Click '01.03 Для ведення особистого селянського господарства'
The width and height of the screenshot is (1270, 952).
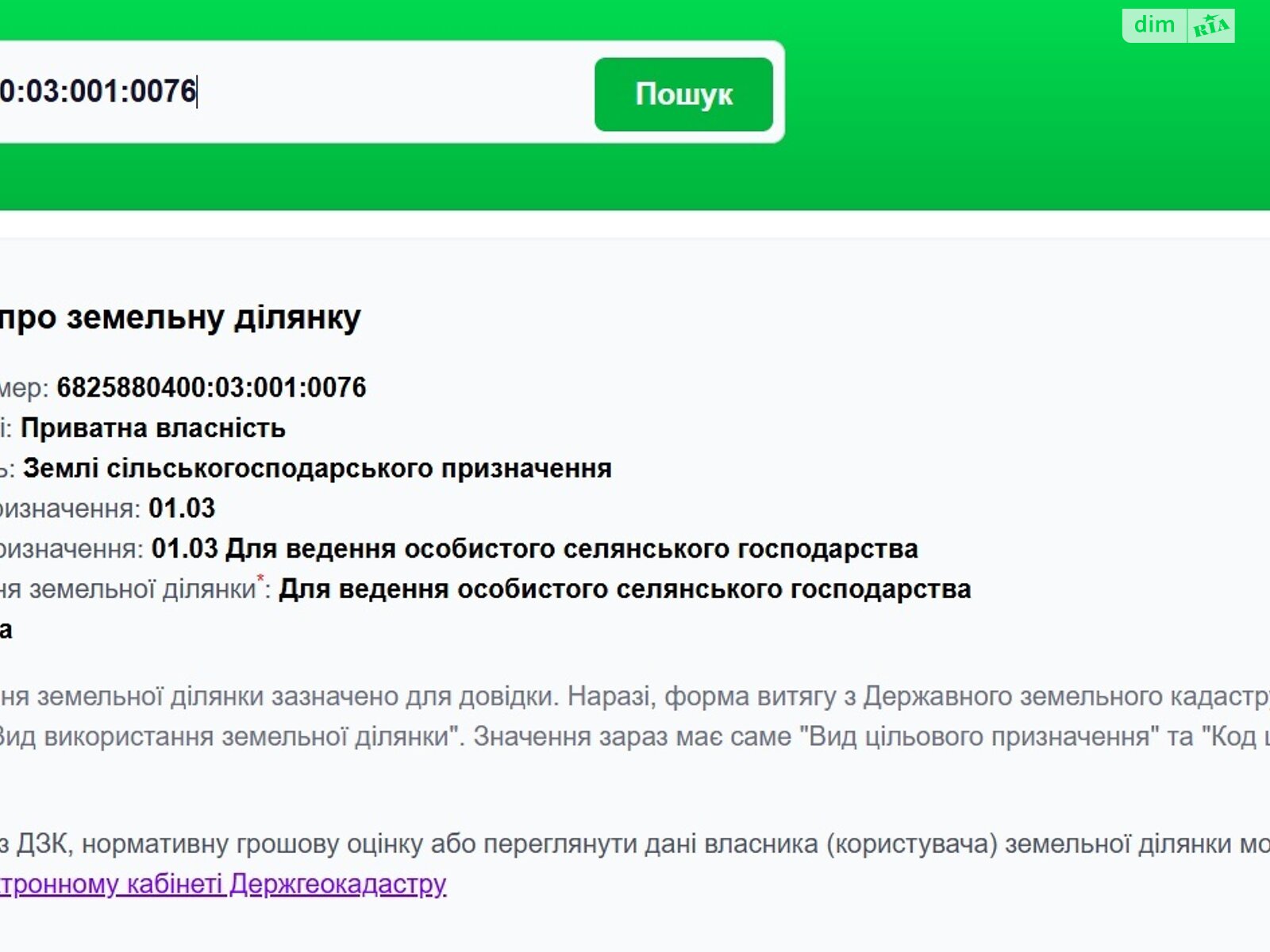pos(534,549)
